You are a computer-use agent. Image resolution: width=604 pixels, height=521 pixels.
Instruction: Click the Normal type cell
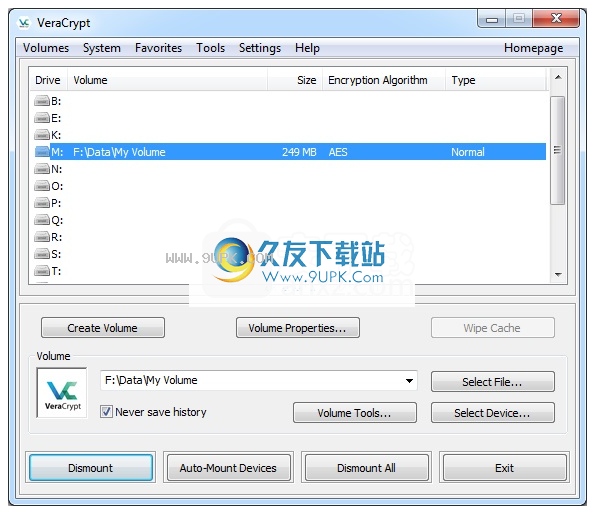coord(468,152)
